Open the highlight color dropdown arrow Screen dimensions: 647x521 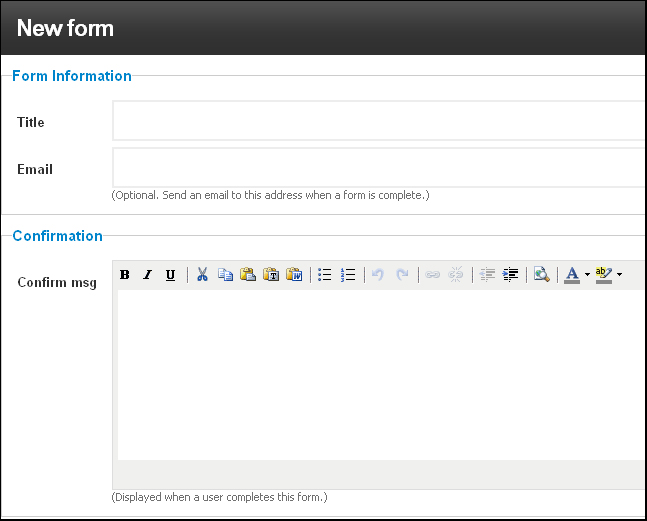(619, 274)
